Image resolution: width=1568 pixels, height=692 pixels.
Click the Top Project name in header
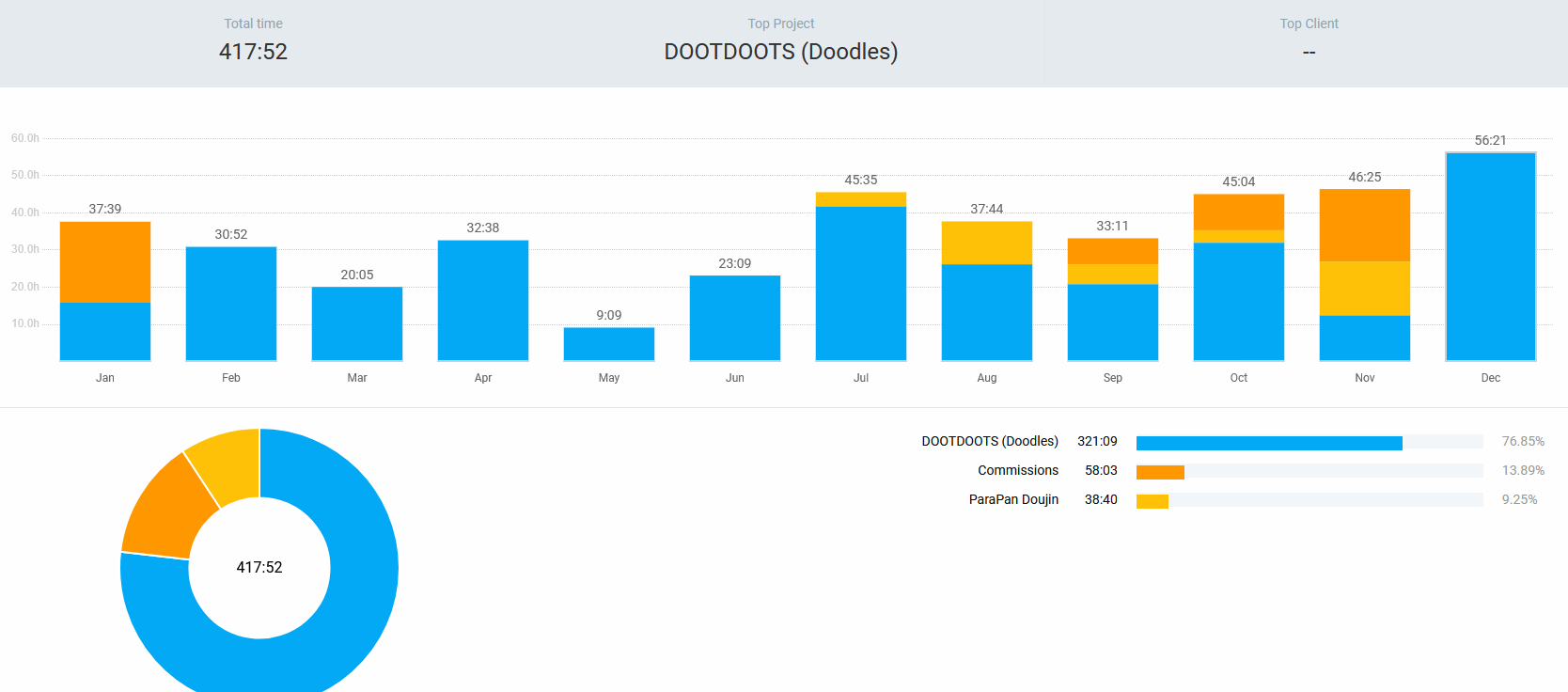[780, 52]
